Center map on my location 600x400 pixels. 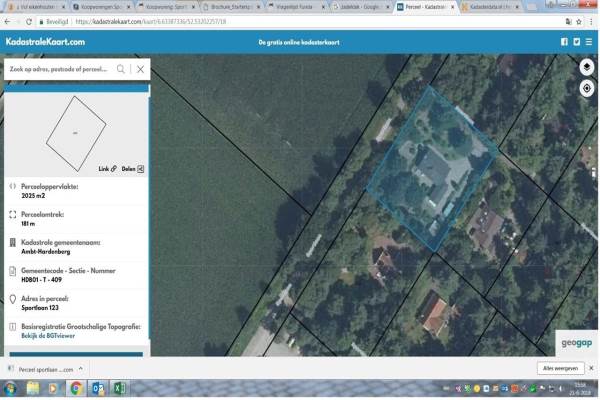pos(587,88)
